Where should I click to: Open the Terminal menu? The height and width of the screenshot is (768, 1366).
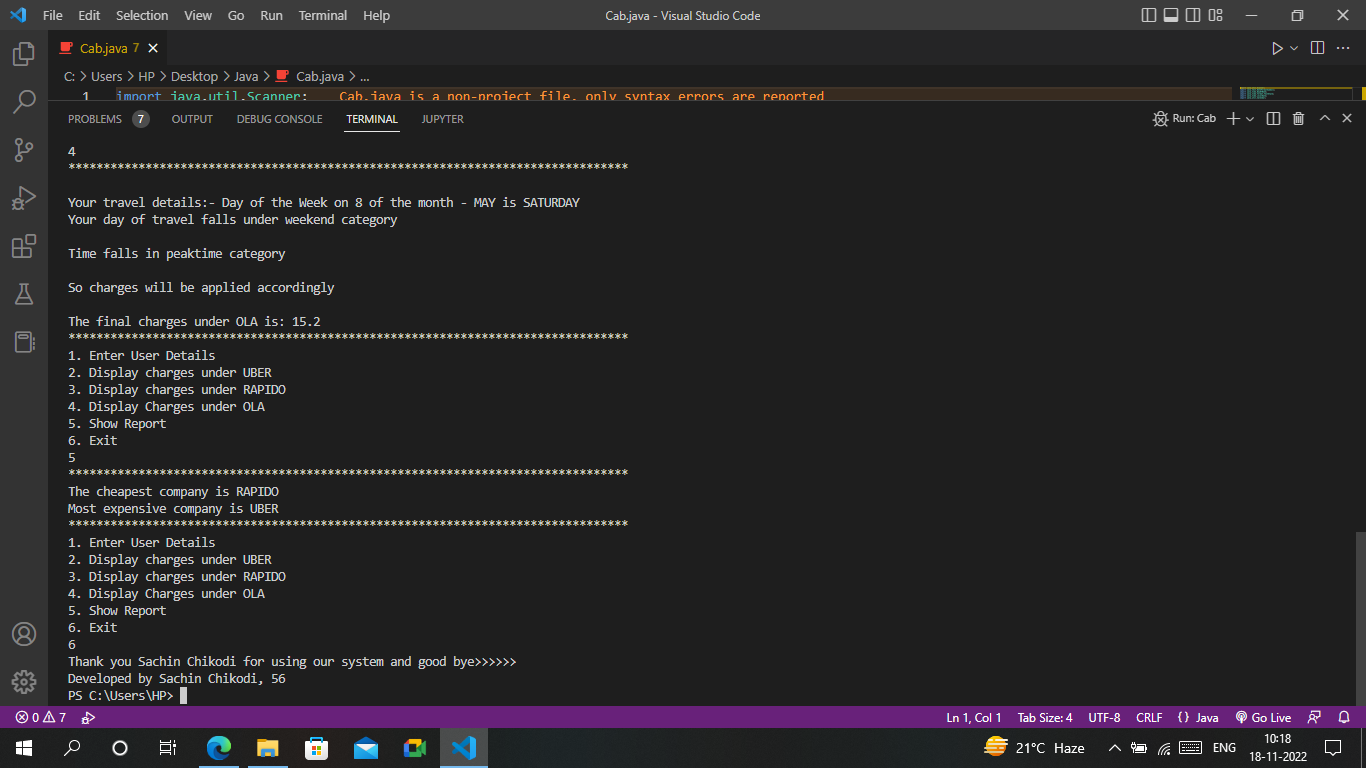tap(323, 15)
